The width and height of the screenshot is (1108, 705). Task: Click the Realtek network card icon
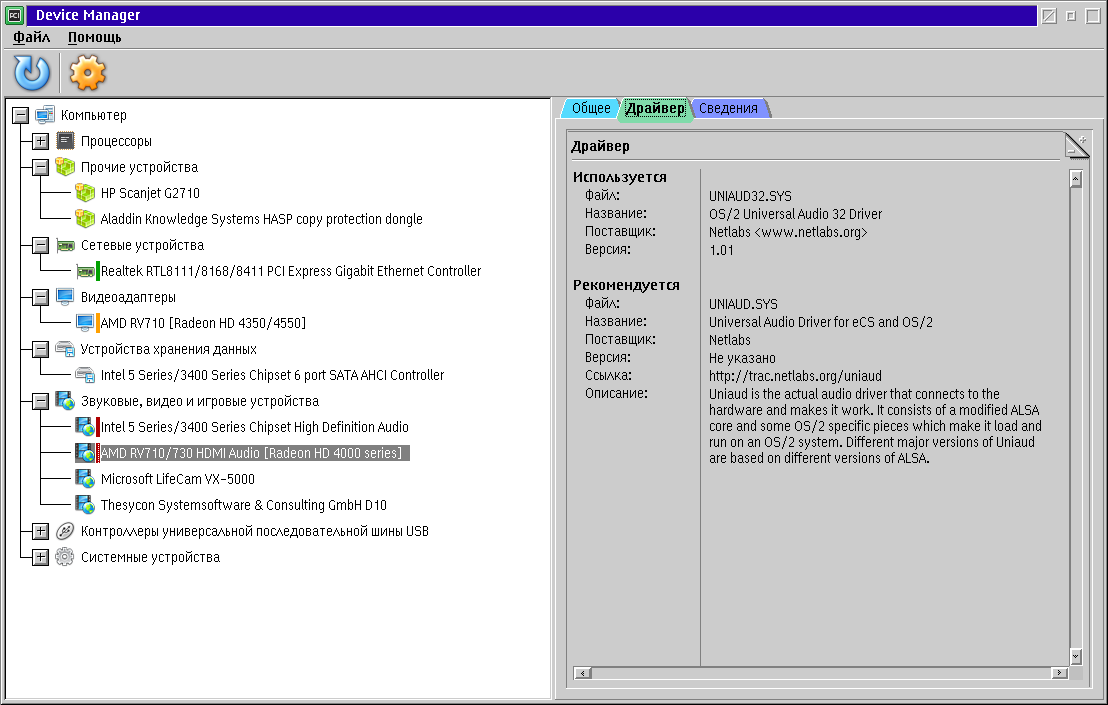point(85,271)
